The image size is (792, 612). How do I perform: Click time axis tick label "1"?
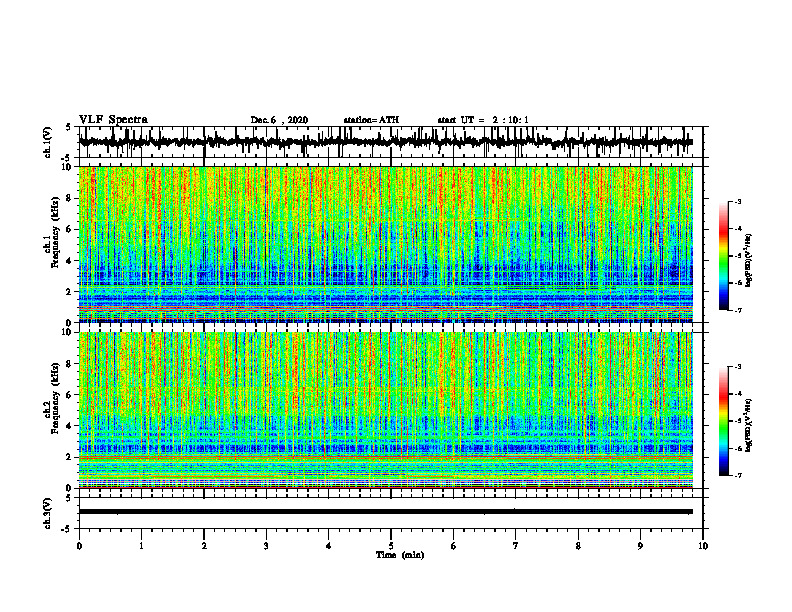click(x=141, y=546)
